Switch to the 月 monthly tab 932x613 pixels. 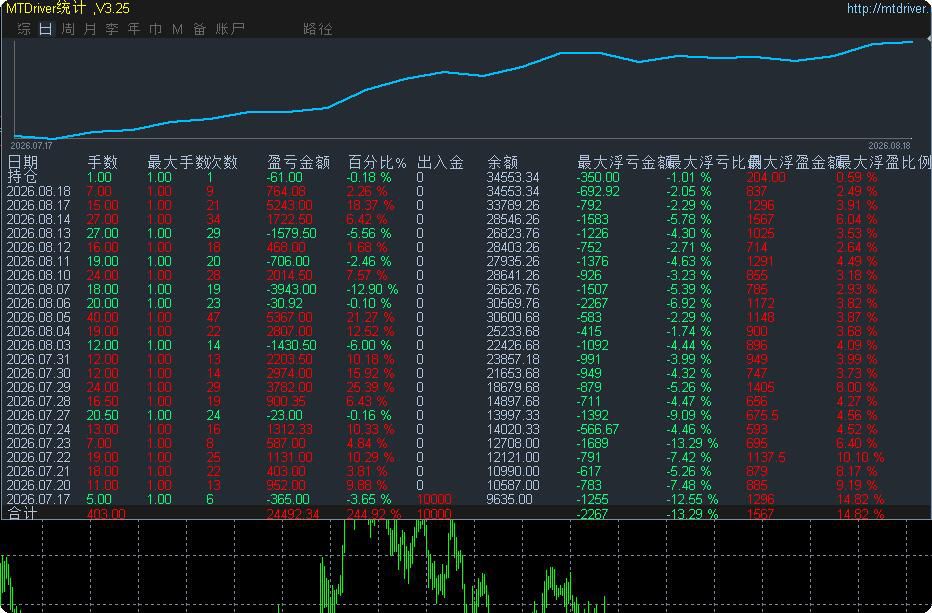click(x=90, y=29)
